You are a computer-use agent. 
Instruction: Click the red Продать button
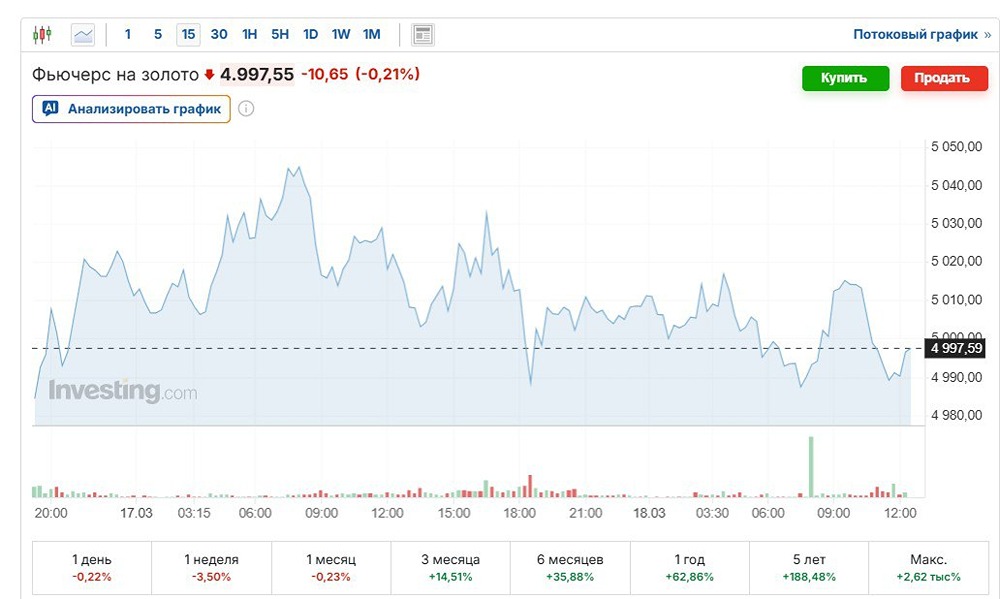coord(944,78)
